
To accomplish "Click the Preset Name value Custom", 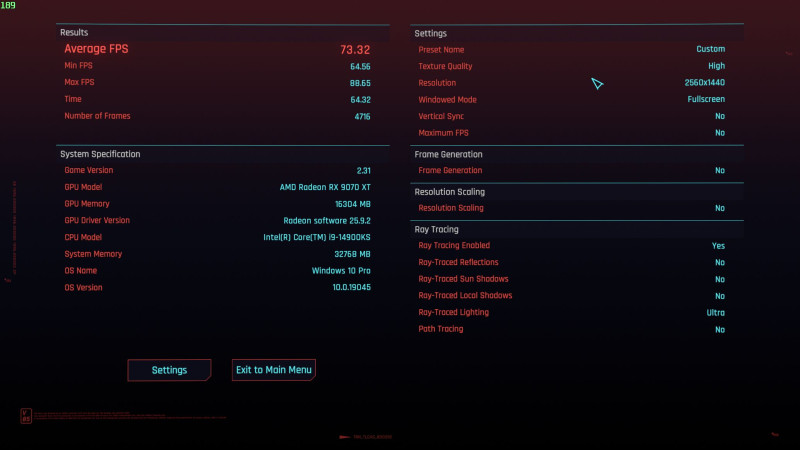I will coord(711,49).
